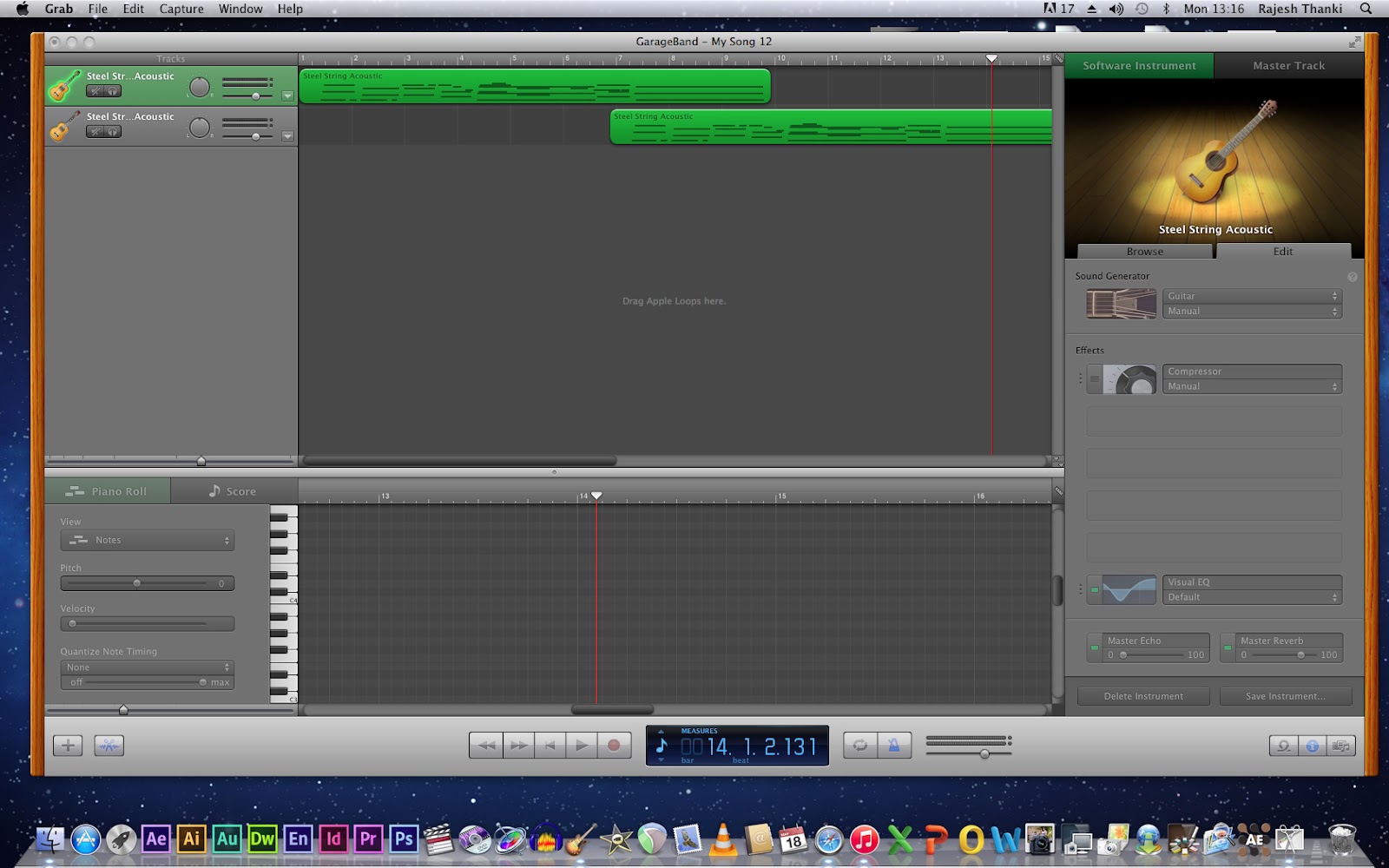Image resolution: width=1389 pixels, height=868 pixels.
Task: Open the Compressor effect settings icon
Action: click(x=1129, y=379)
